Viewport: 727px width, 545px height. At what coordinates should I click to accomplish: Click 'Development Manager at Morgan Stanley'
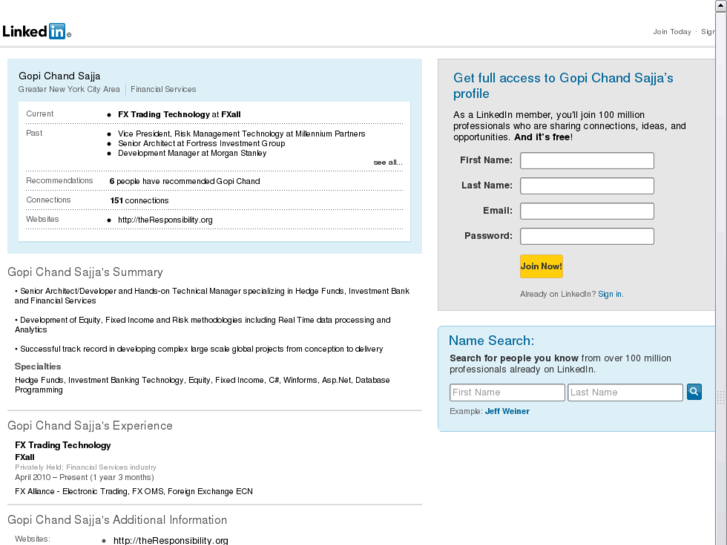point(192,153)
